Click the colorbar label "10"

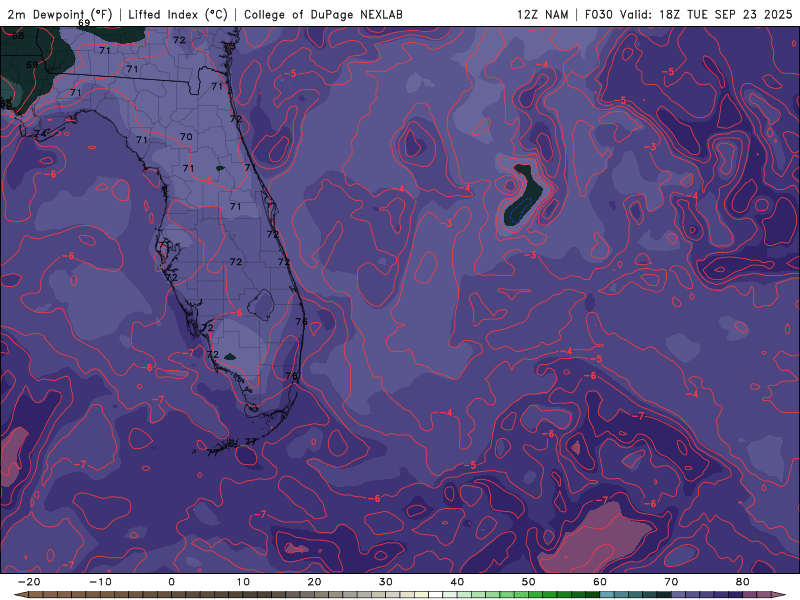(x=243, y=582)
